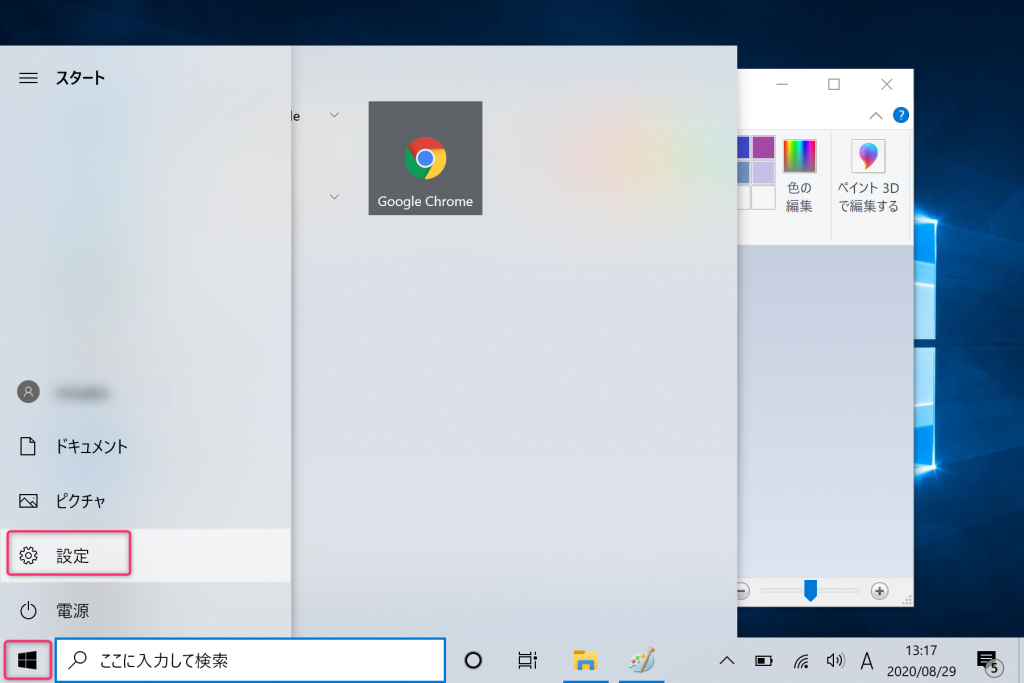Screen dimensions: 1024x683
Task: Open the Windows Start button
Action: click(x=27, y=660)
